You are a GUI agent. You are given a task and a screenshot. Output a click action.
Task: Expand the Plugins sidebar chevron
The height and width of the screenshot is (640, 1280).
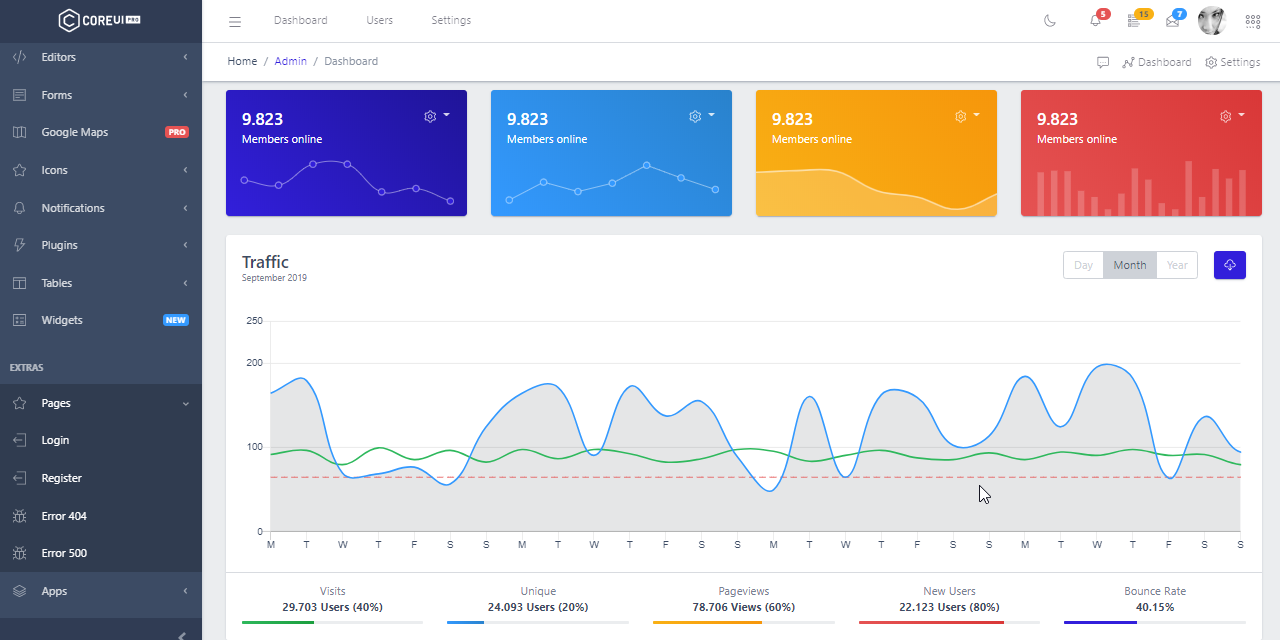click(x=185, y=245)
